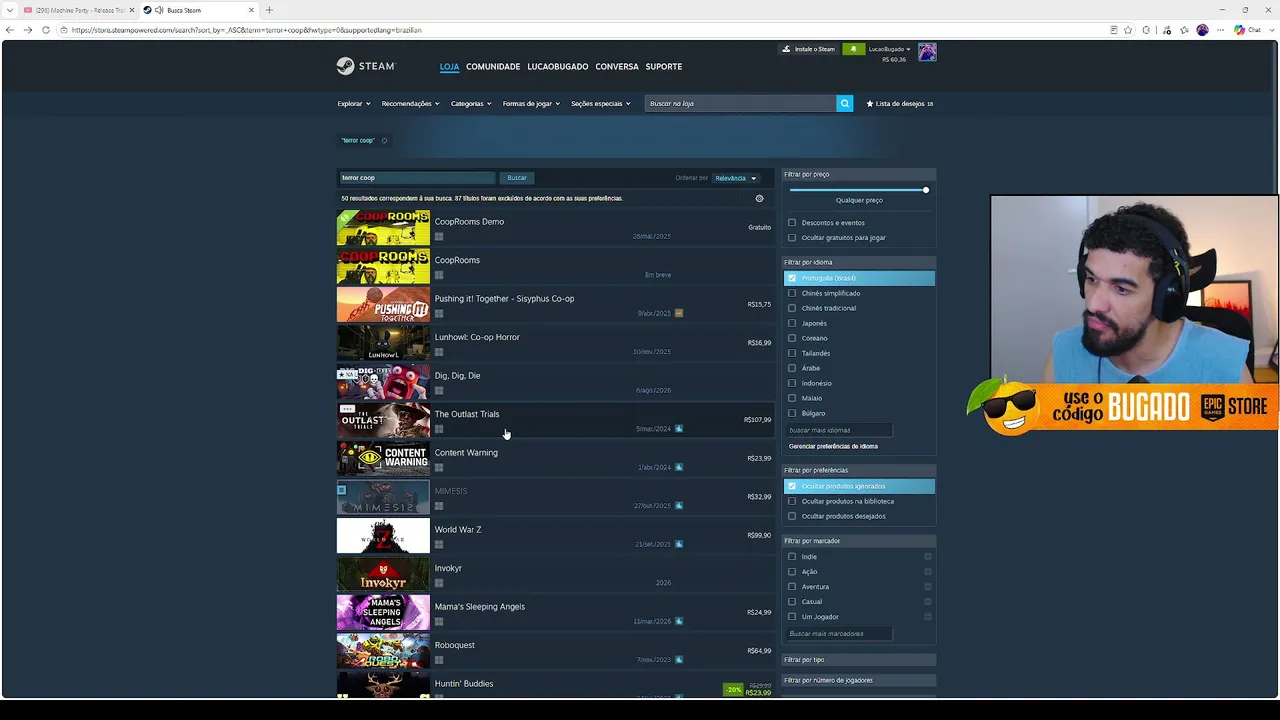This screenshot has height=720, width=1280.
Task: Uncheck Ocultar produtos ignorados
Action: [792, 486]
